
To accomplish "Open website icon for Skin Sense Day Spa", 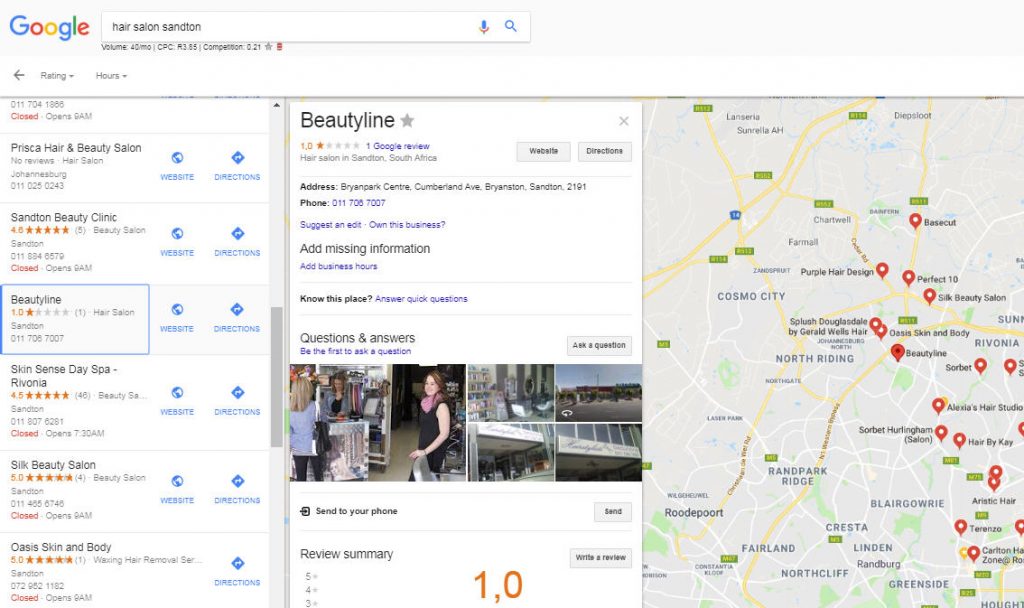I will (x=177, y=392).
